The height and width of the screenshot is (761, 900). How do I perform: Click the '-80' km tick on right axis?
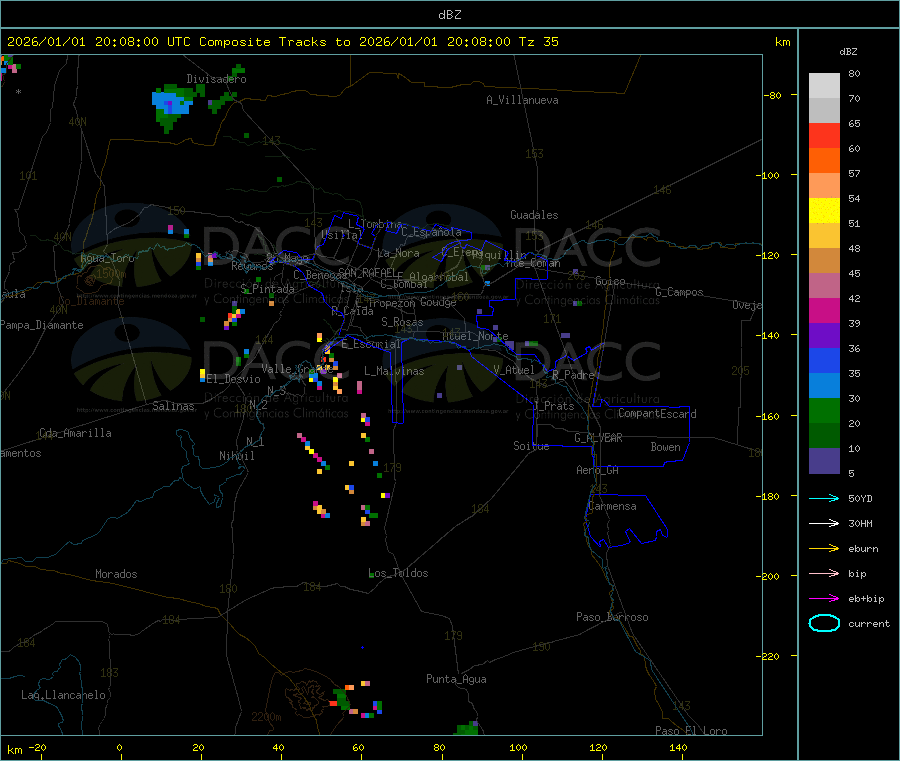coord(773,95)
